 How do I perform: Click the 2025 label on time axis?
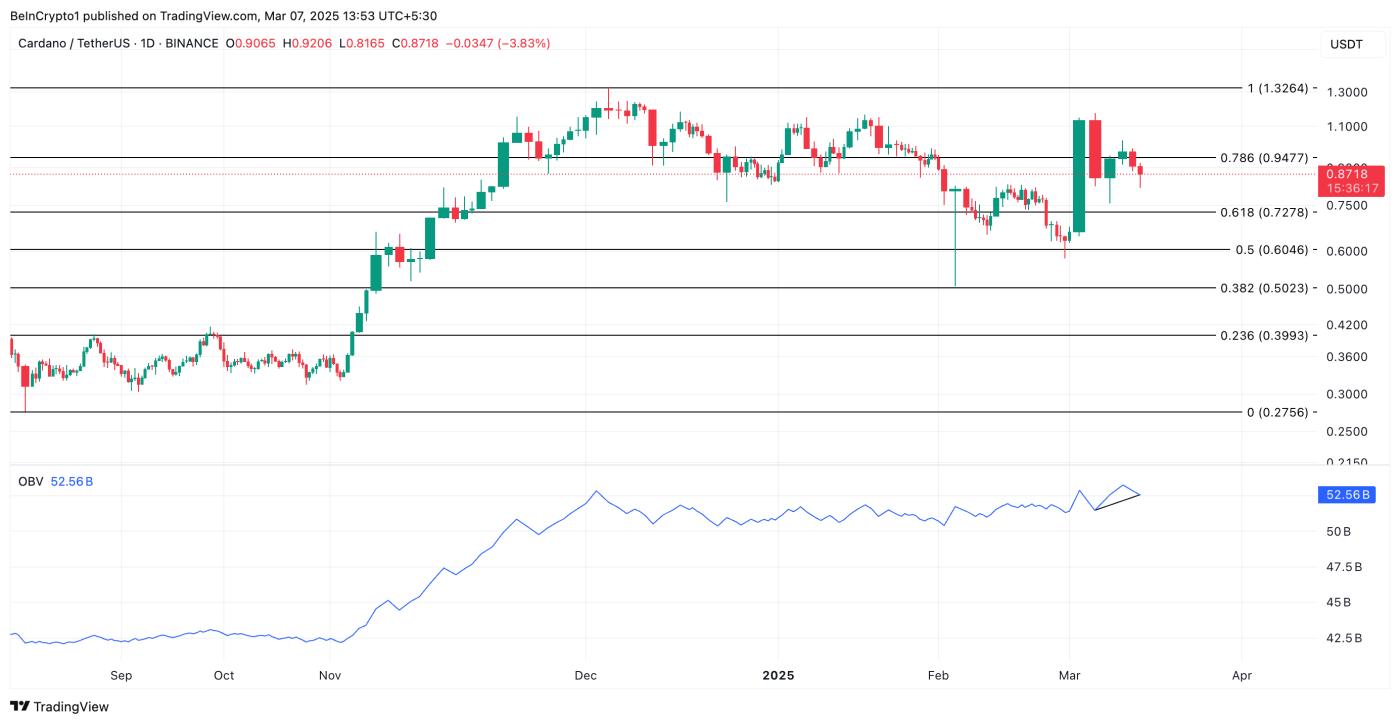778,675
